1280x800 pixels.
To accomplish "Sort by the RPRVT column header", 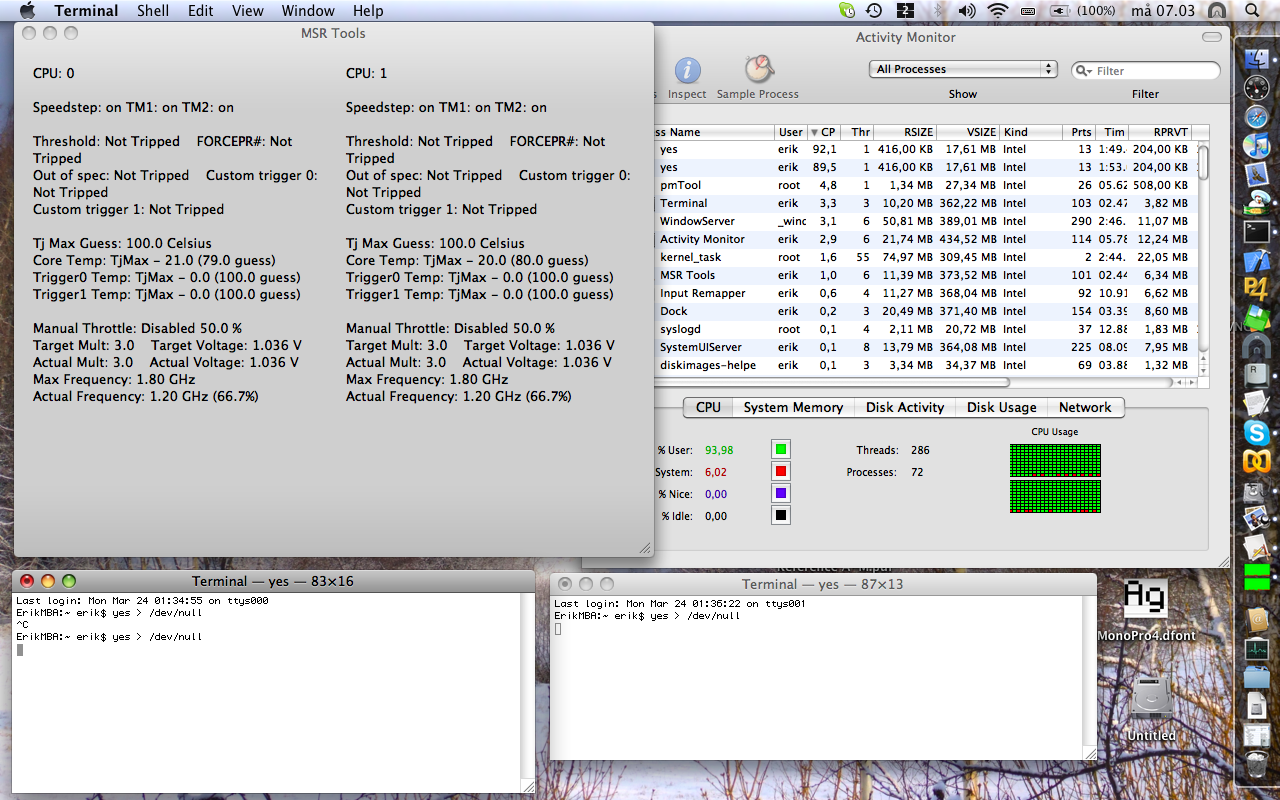I will [x=1160, y=132].
